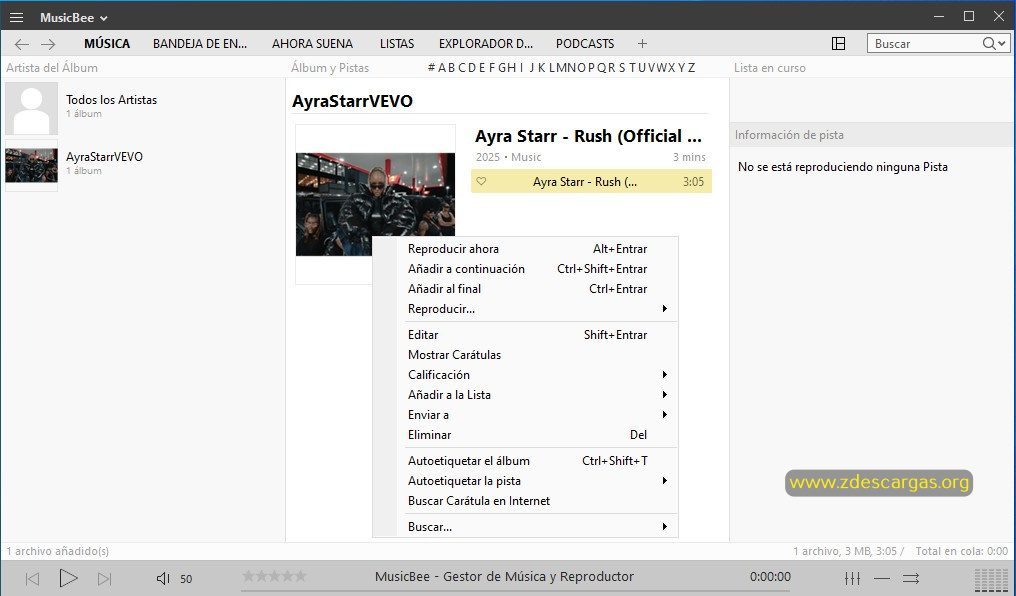This screenshot has width=1016, height=596.
Task: Click the Todos los Artistas placeholder avatar
Action: pos(31,108)
